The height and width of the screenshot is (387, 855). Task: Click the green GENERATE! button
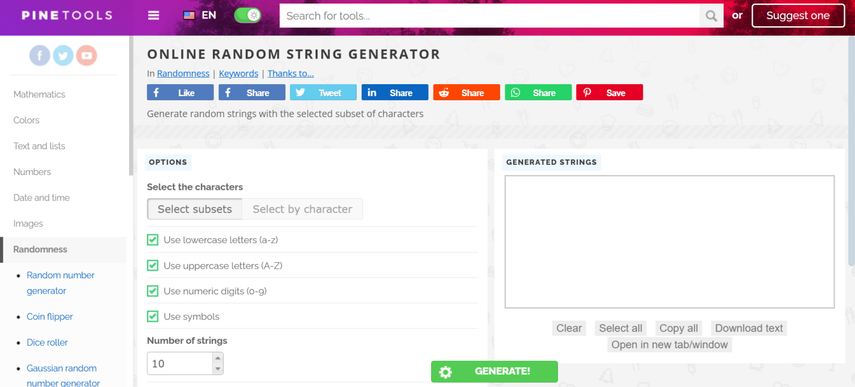pos(495,372)
